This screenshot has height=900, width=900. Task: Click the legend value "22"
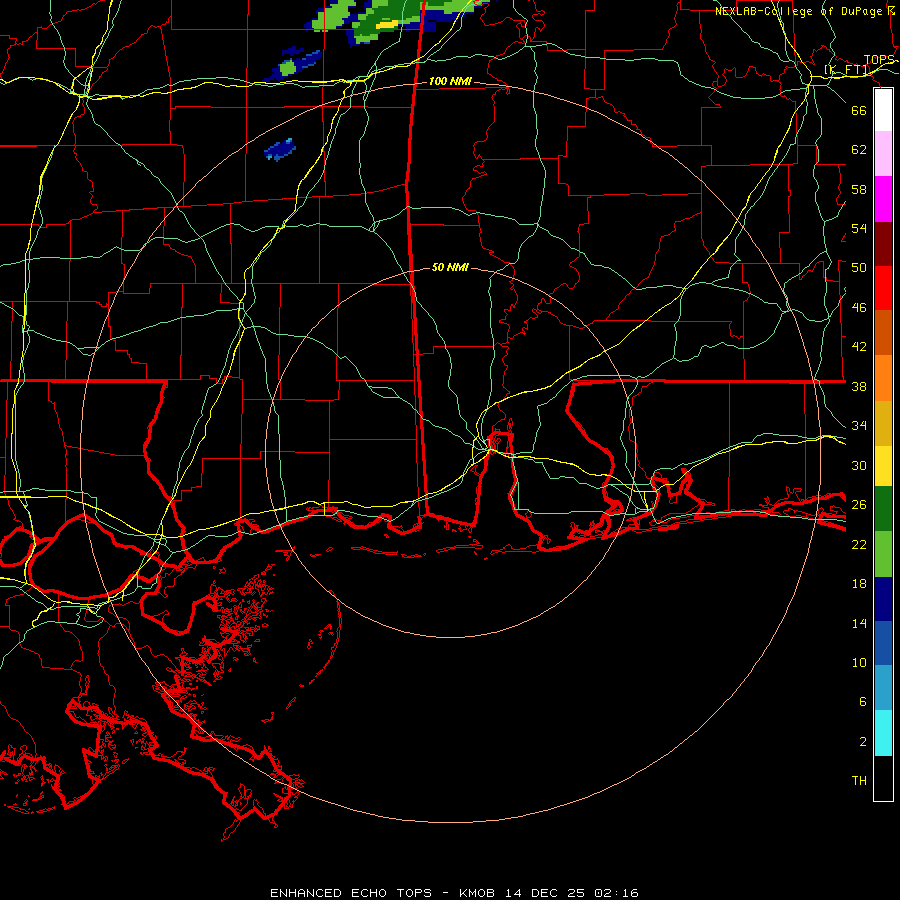click(x=859, y=544)
